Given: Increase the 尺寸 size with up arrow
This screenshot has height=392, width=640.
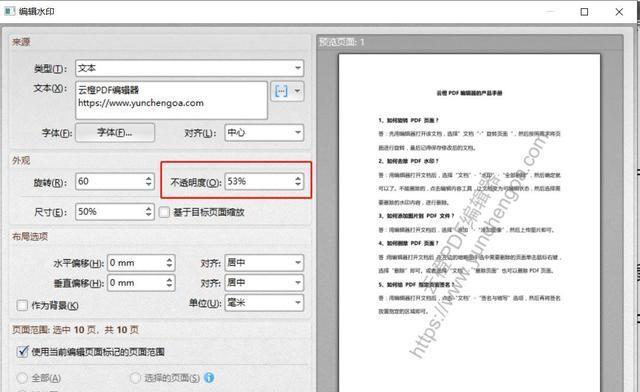Looking at the screenshot, I should coord(149,208).
